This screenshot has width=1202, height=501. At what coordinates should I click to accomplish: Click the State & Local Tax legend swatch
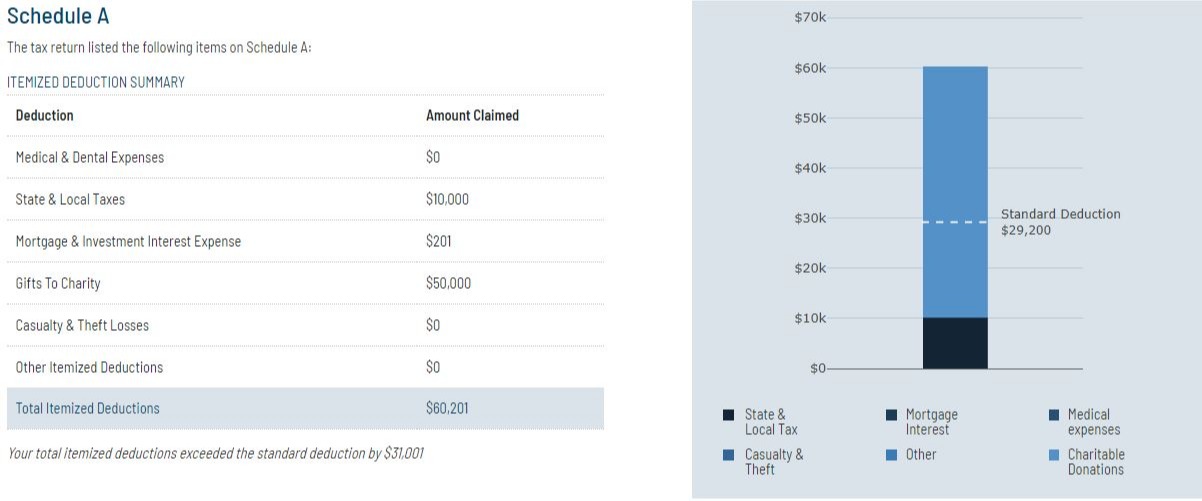pyautogui.click(x=728, y=415)
